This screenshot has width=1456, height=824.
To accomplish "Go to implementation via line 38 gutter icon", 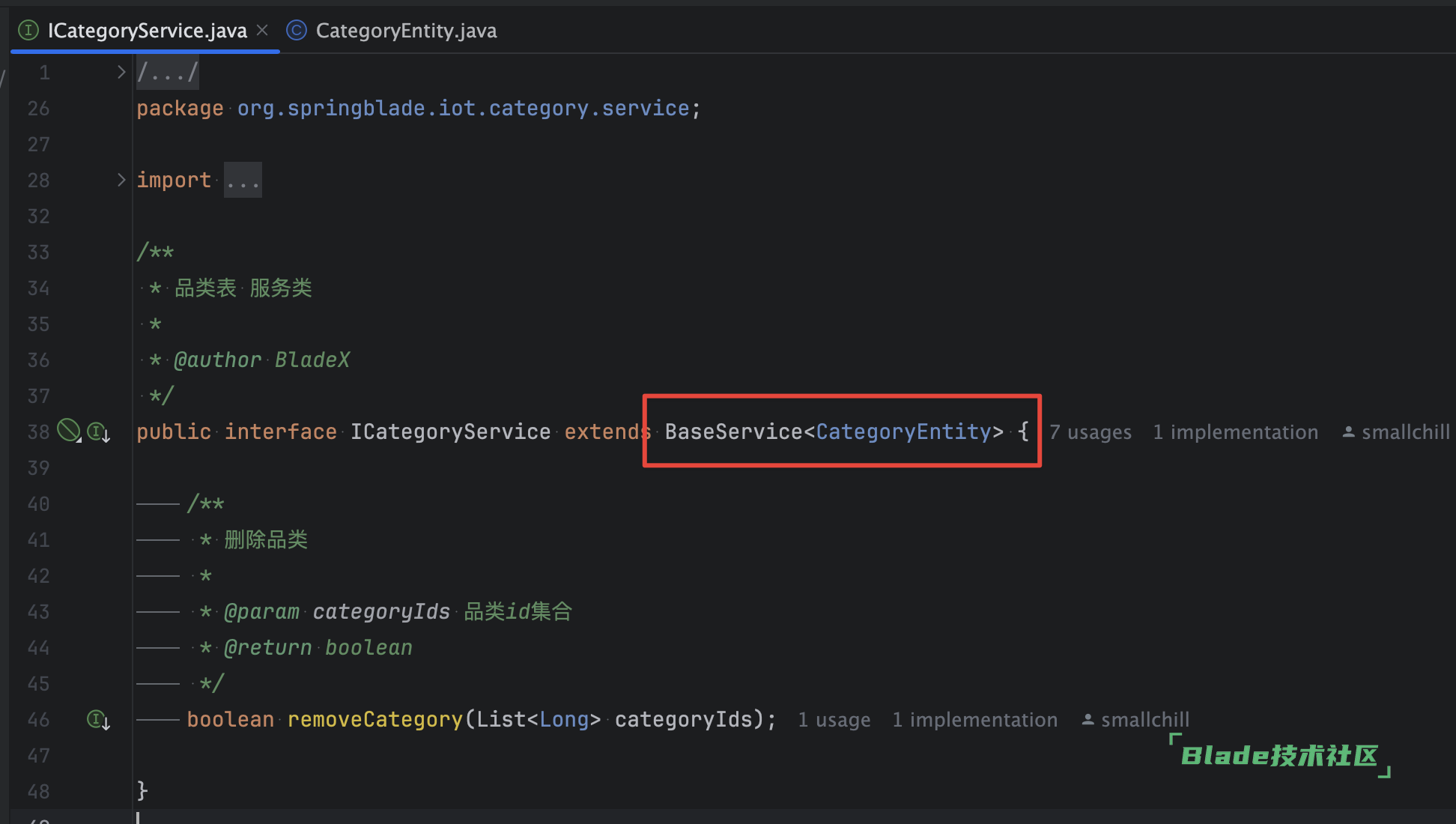I will coord(99,432).
